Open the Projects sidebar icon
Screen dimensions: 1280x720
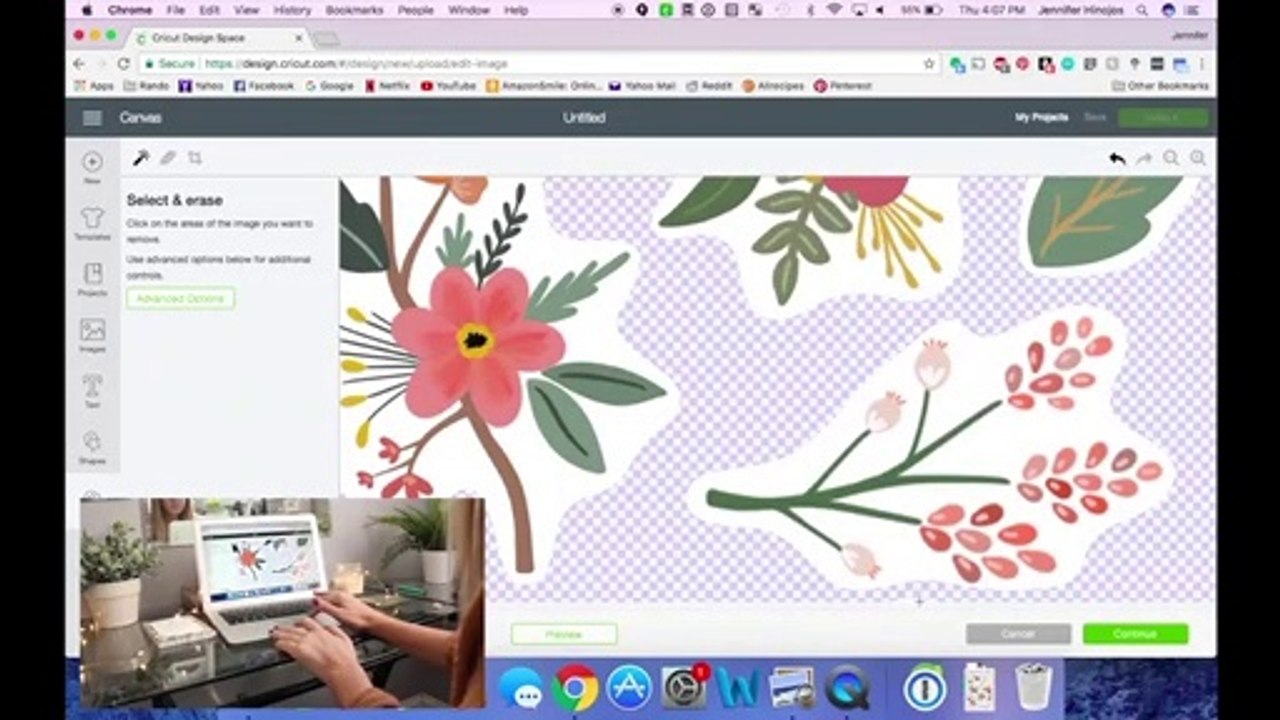point(92,280)
